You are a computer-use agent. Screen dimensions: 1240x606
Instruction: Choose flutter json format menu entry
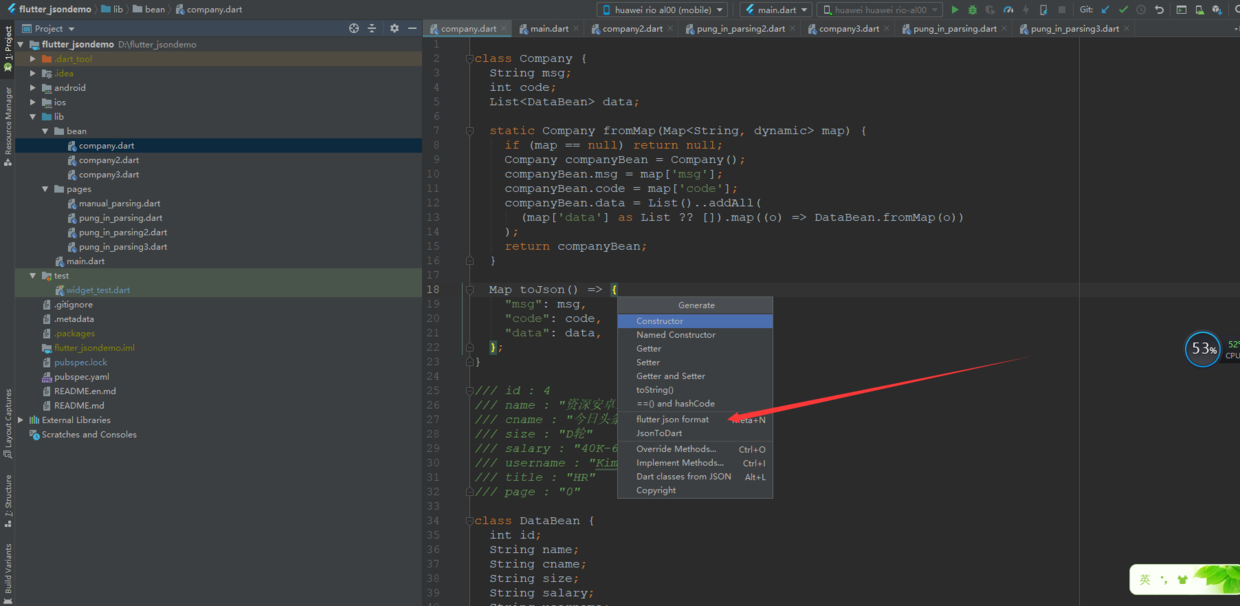pos(695,420)
